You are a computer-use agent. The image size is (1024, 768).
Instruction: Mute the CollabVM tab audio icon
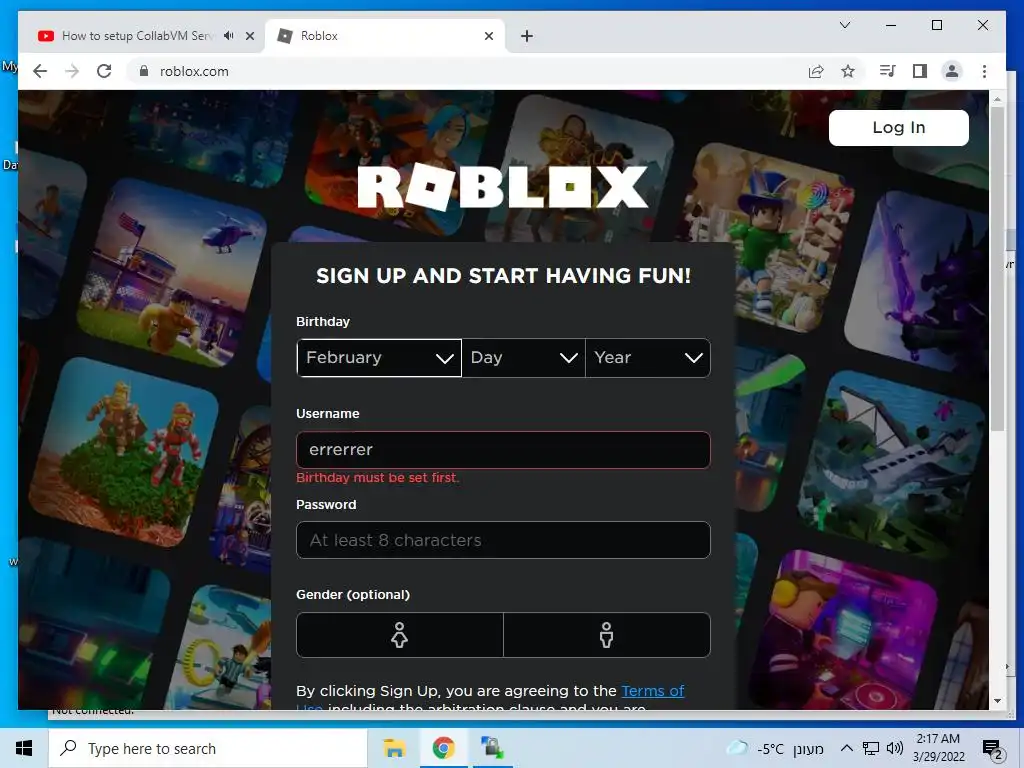(x=229, y=36)
